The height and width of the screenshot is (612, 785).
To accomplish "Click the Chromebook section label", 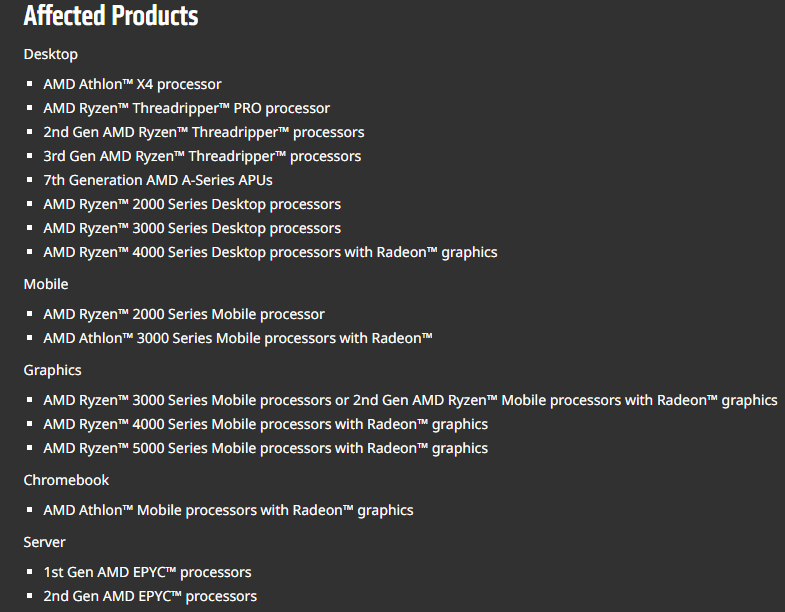I will pyautogui.click(x=66, y=480).
